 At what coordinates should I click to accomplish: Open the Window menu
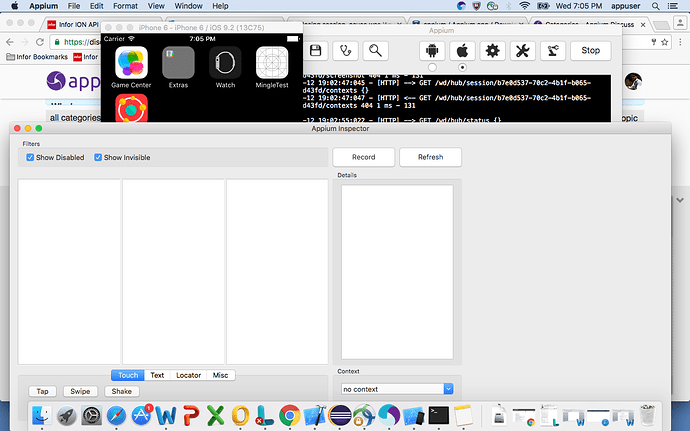(188, 6)
